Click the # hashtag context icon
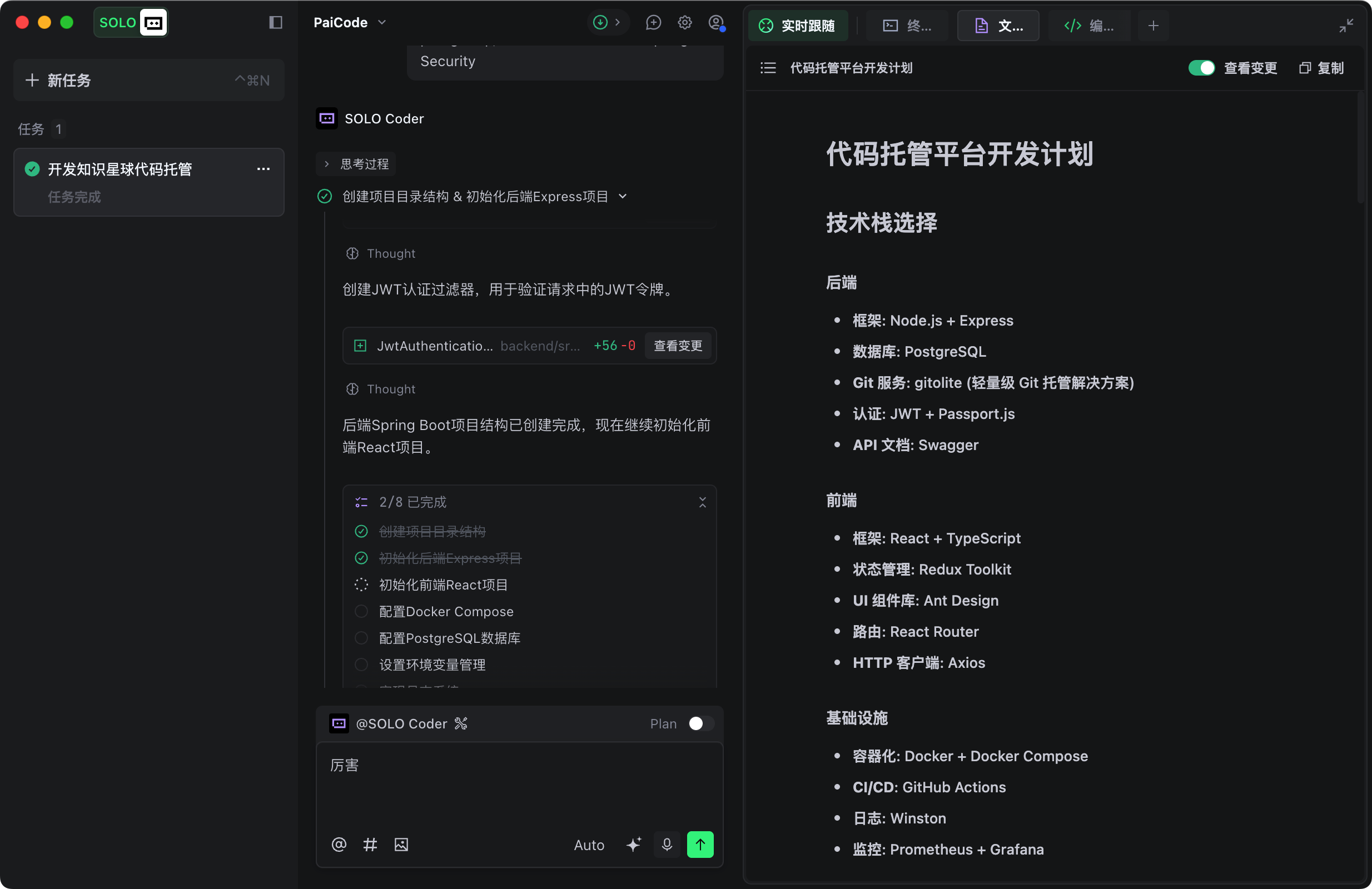Image resolution: width=1372 pixels, height=889 pixels. click(370, 845)
